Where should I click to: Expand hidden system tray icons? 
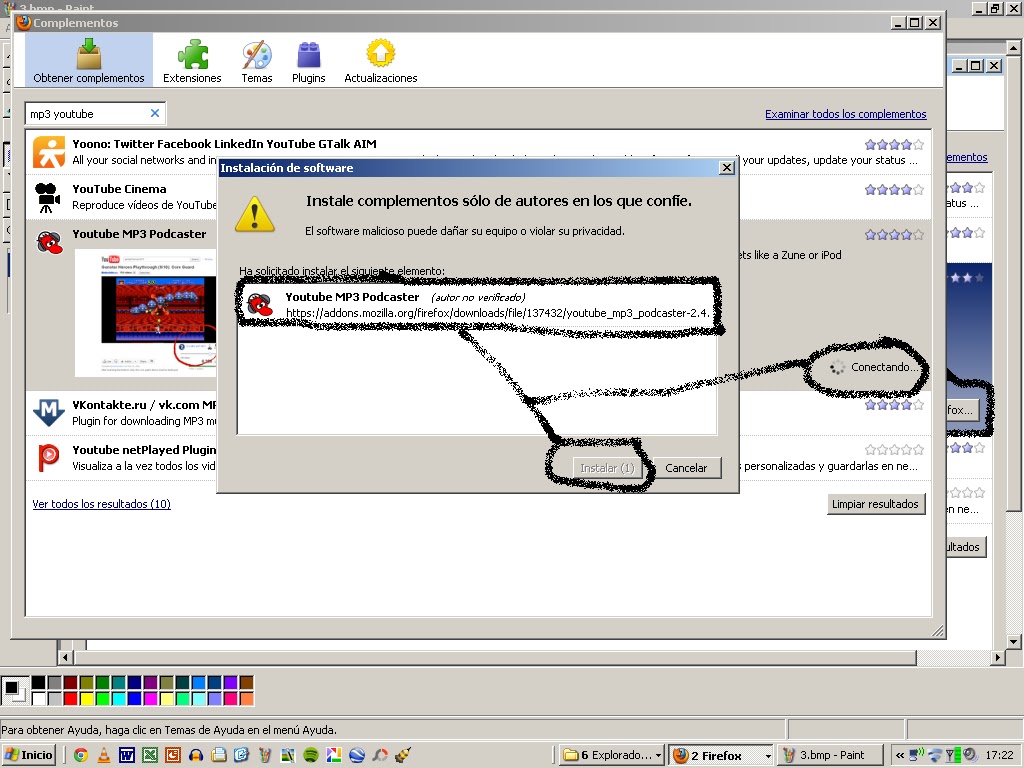click(x=899, y=755)
